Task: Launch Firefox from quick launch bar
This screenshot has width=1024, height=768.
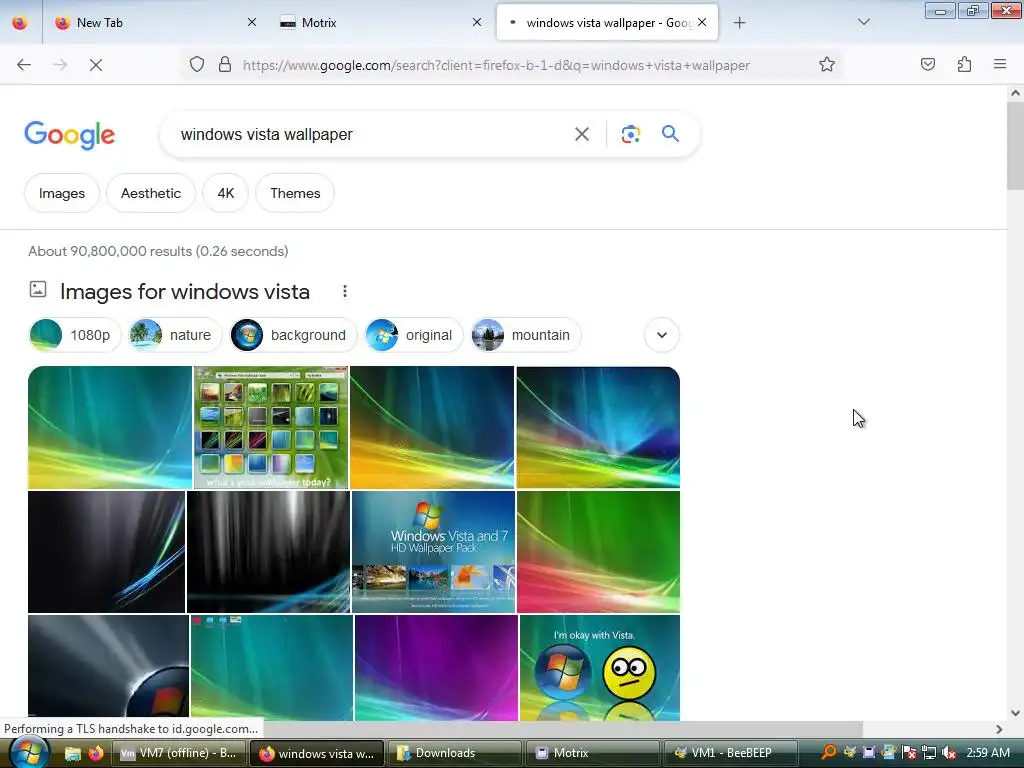Action: click(96, 753)
